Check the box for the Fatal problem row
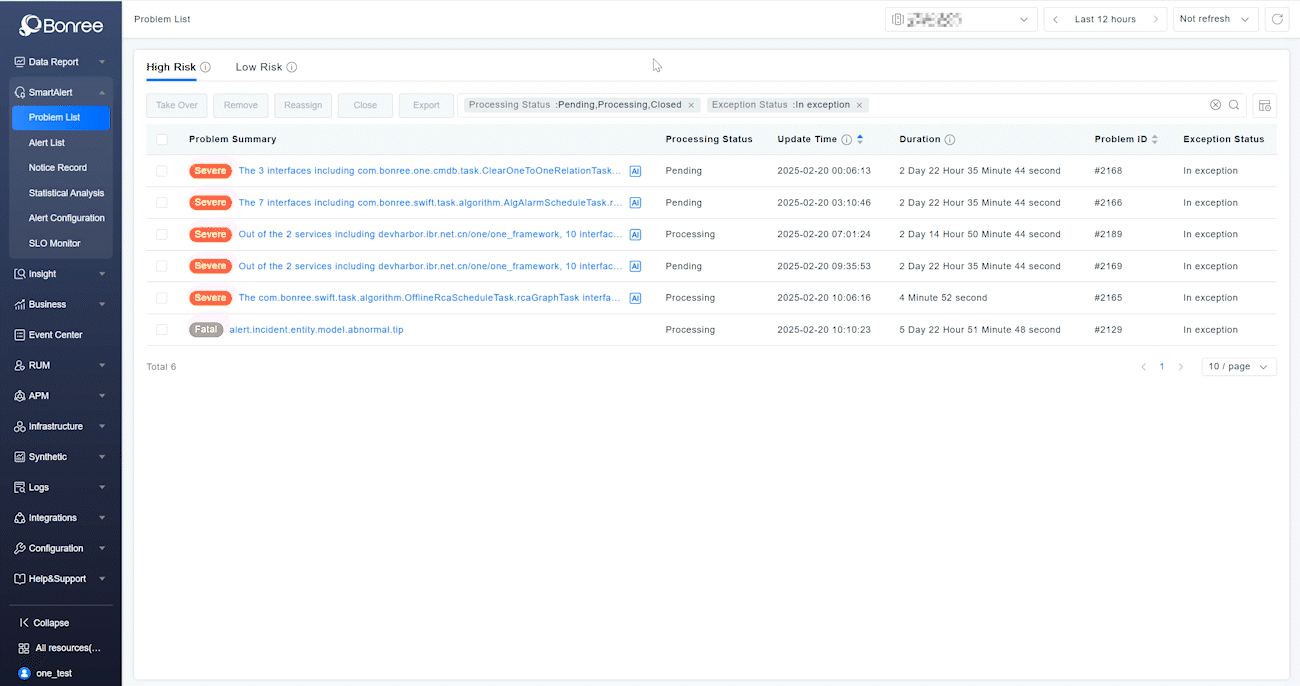Viewport: 1300px width, 686px height. click(x=162, y=330)
